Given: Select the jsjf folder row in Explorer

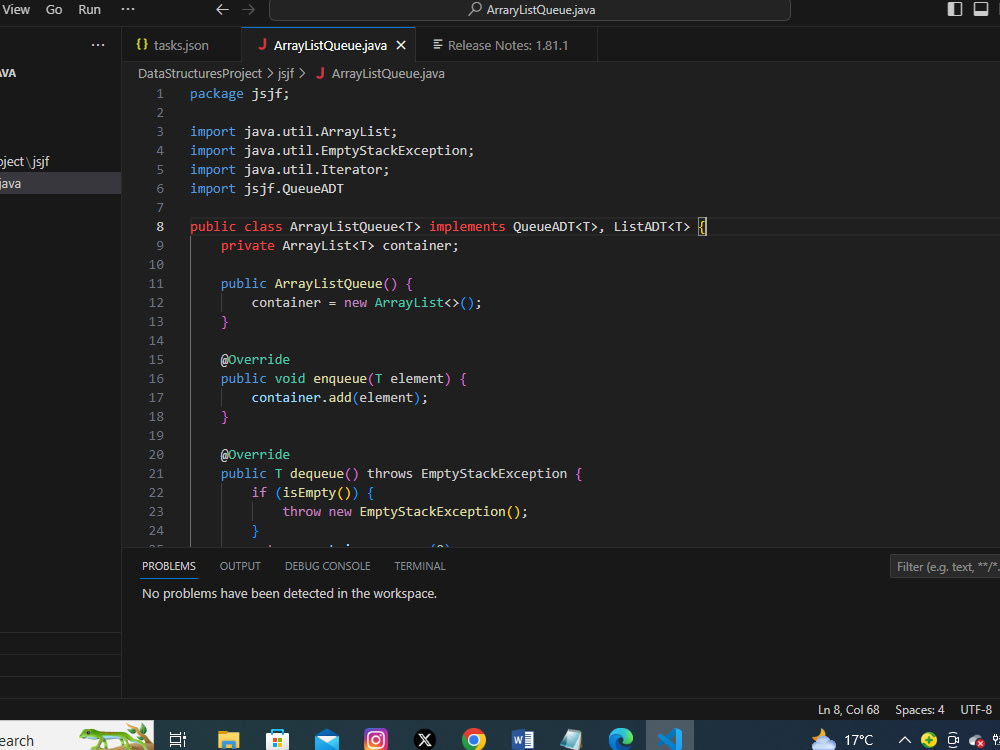Looking at the screenshot, I should (61, 162).
